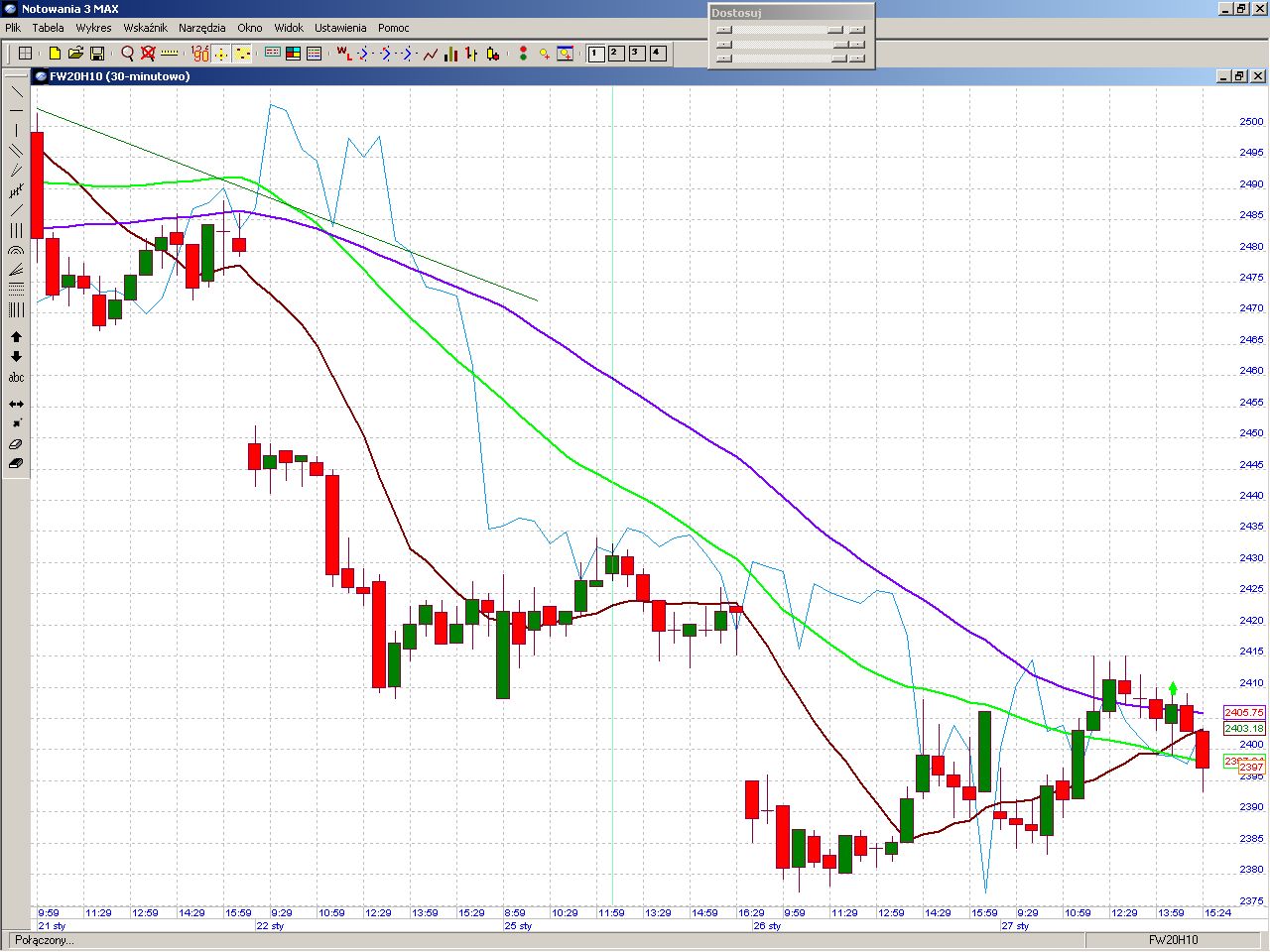Open file with the folder icon
Screen dimensions: 1270x952
pyautogui.click(x=75, y=54)
